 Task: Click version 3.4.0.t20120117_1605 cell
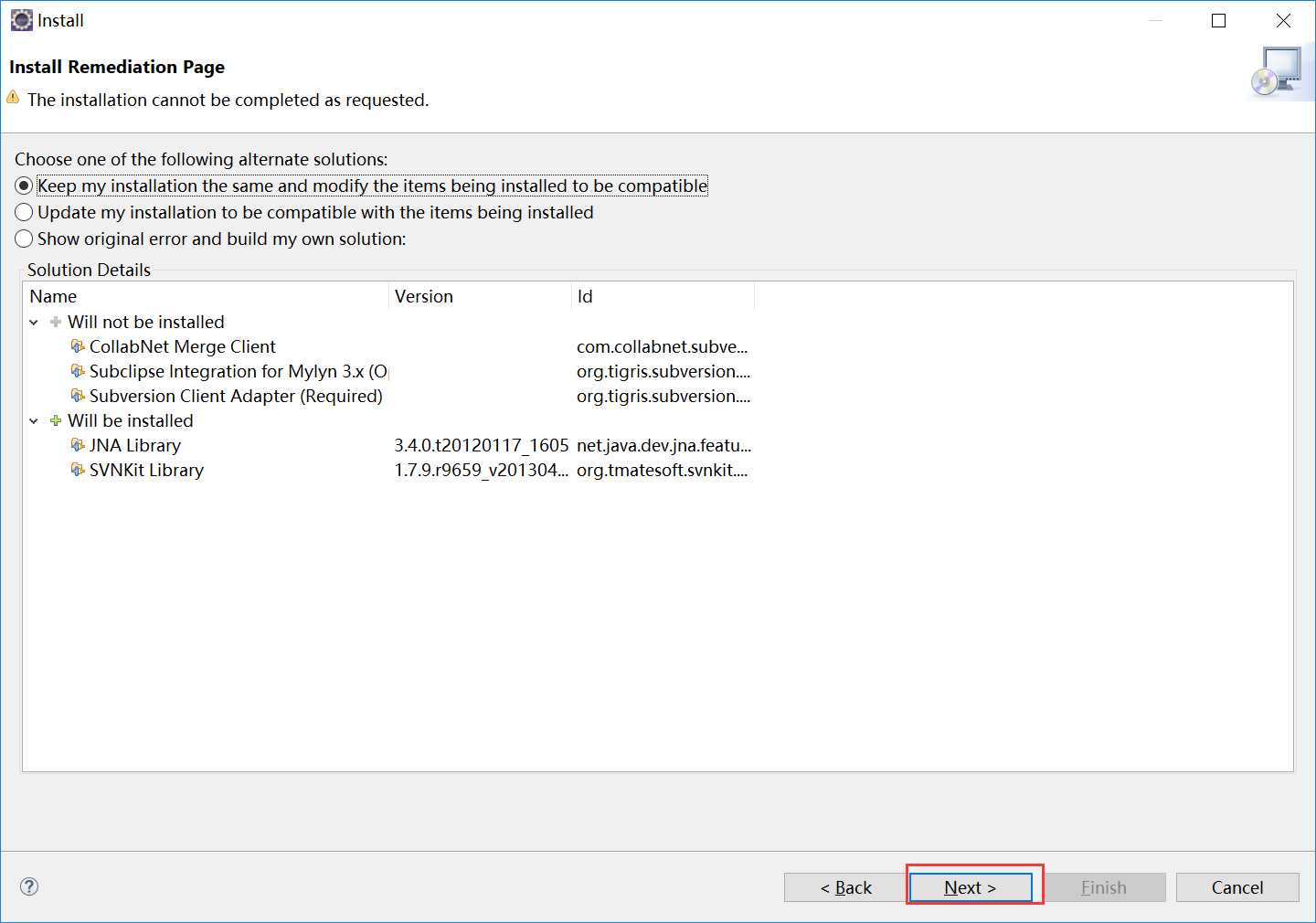[x=482, y=445]
